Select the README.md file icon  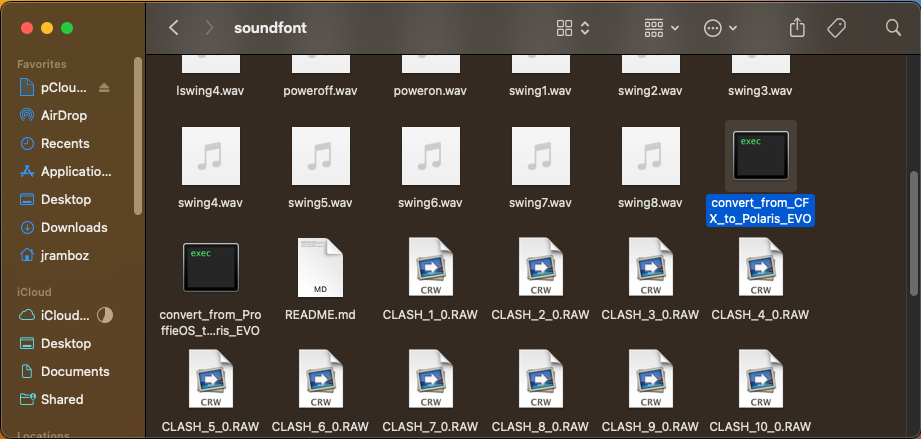320,267
